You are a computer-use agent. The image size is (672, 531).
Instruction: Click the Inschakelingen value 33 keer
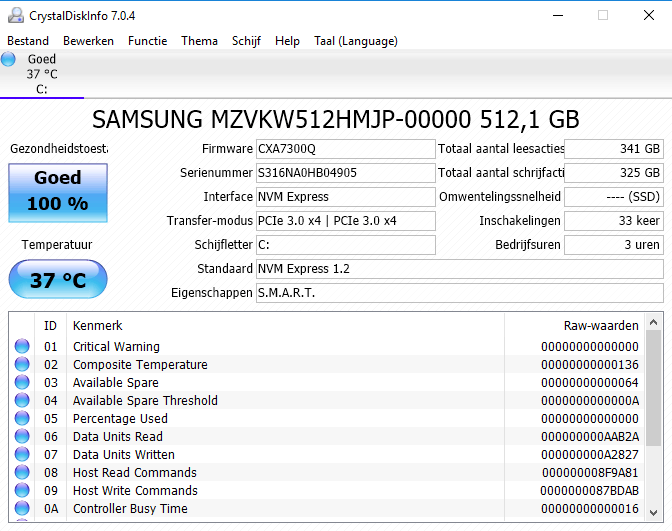click(614, 221)
